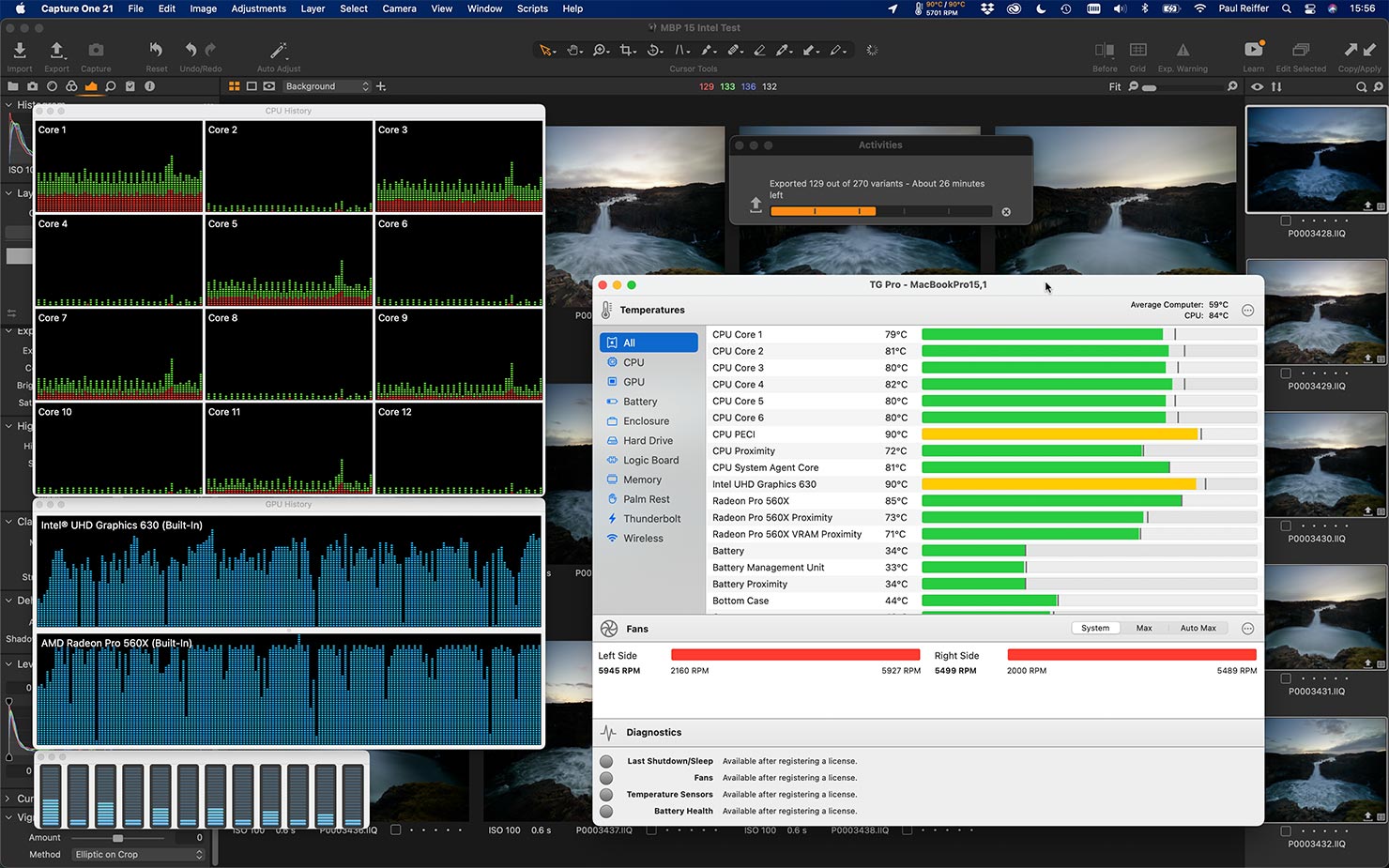Click the browser search magnifier icon
This screenshot has width=1389, height=868.
[x=1361, y=86]
